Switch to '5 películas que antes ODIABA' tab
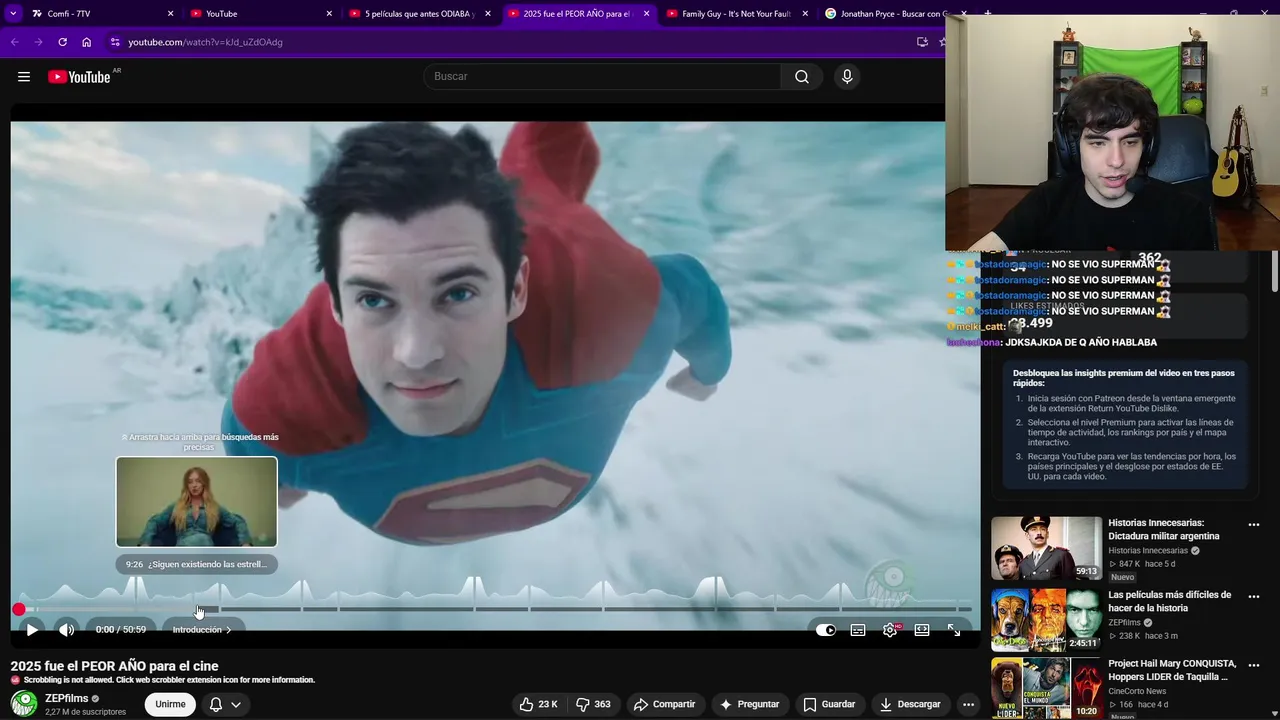Viewport: 1280px width, 720px height. click(x=420, y=14)
